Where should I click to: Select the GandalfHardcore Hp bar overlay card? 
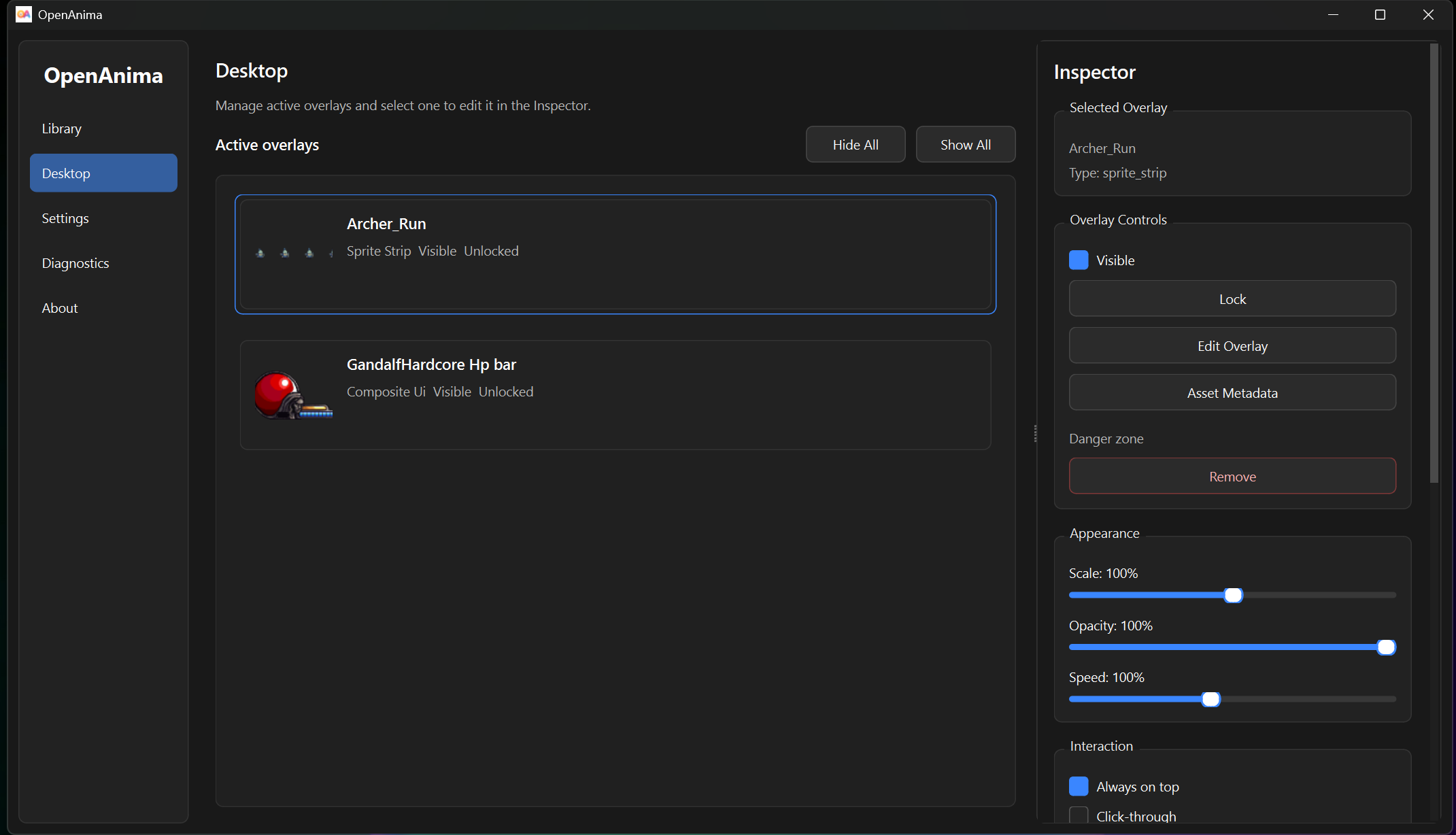[x=615, y=395]
